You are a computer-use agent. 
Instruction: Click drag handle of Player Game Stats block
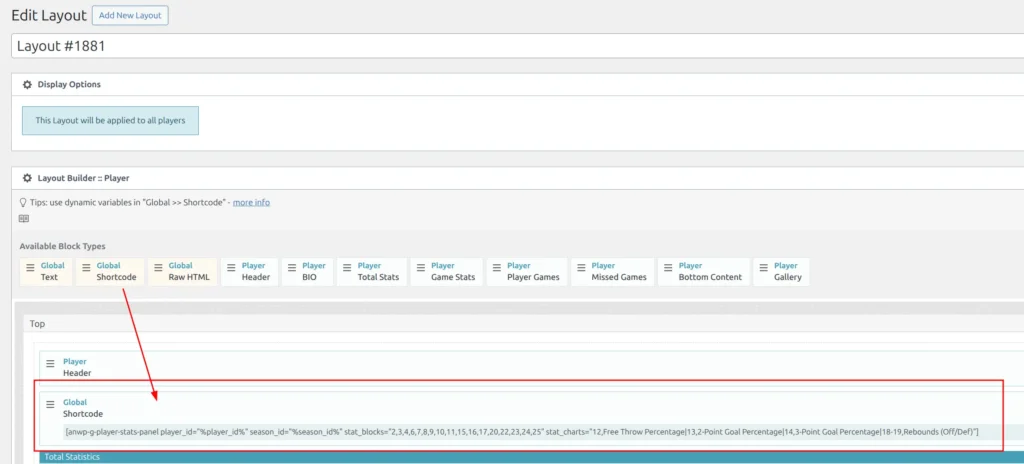(x=420, y=268)
